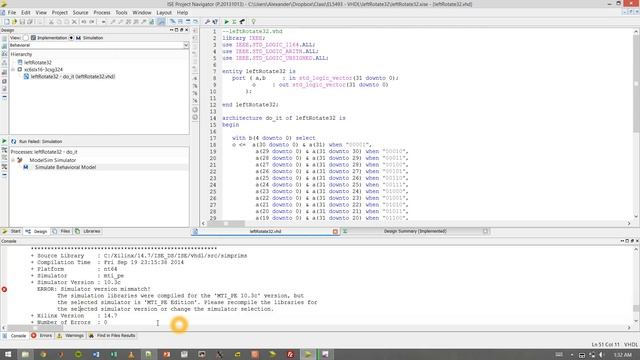Viewport: 640px width, 360px height.
Task: Open the Edit menu
Action: [x=26, y=13]
